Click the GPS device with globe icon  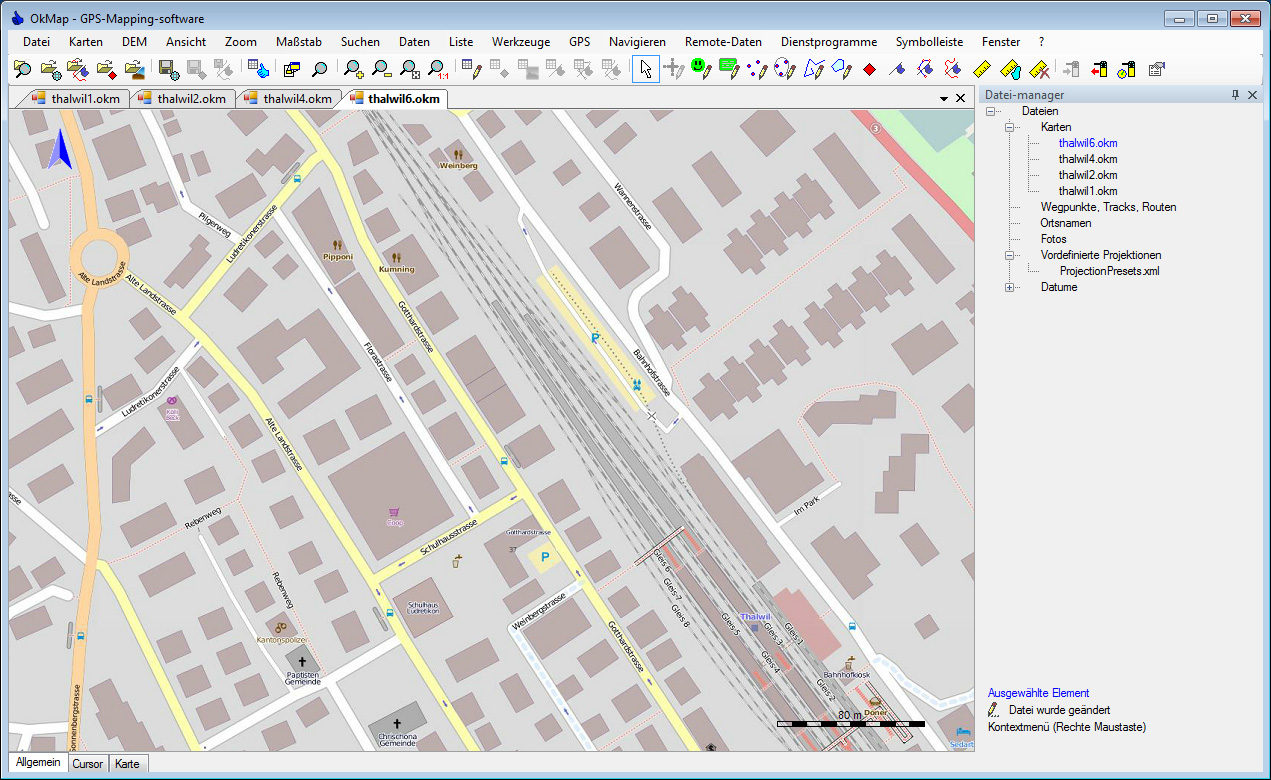(x=1128, y=69)
